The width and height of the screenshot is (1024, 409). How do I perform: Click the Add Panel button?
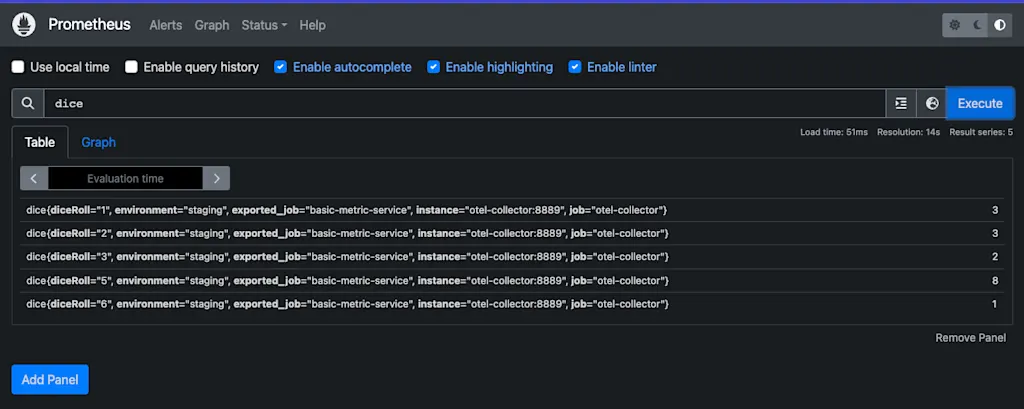pos(50,380)
